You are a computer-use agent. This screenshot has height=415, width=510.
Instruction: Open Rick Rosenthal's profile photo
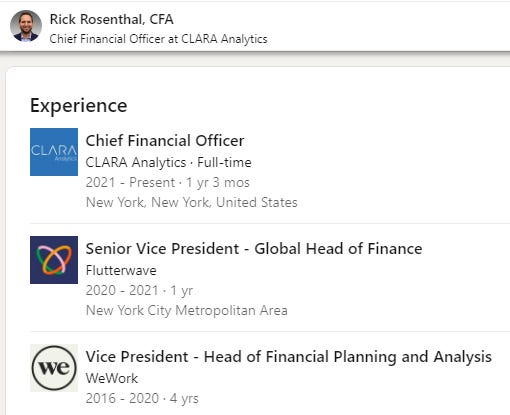pyautogui.click(x=26, y=26)
